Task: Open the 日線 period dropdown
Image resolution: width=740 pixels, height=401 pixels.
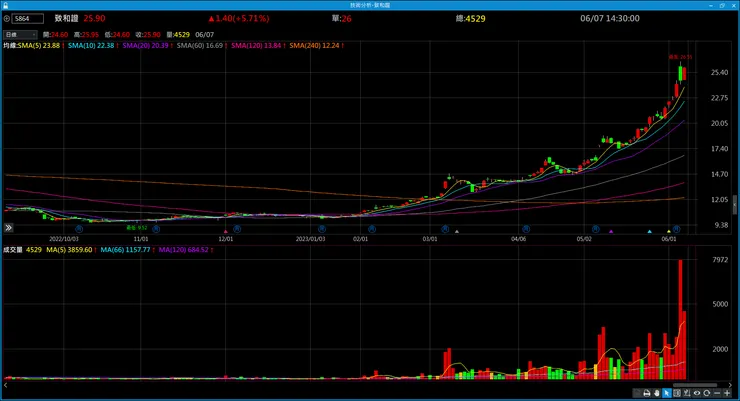Action: click(x=20, y=34)
